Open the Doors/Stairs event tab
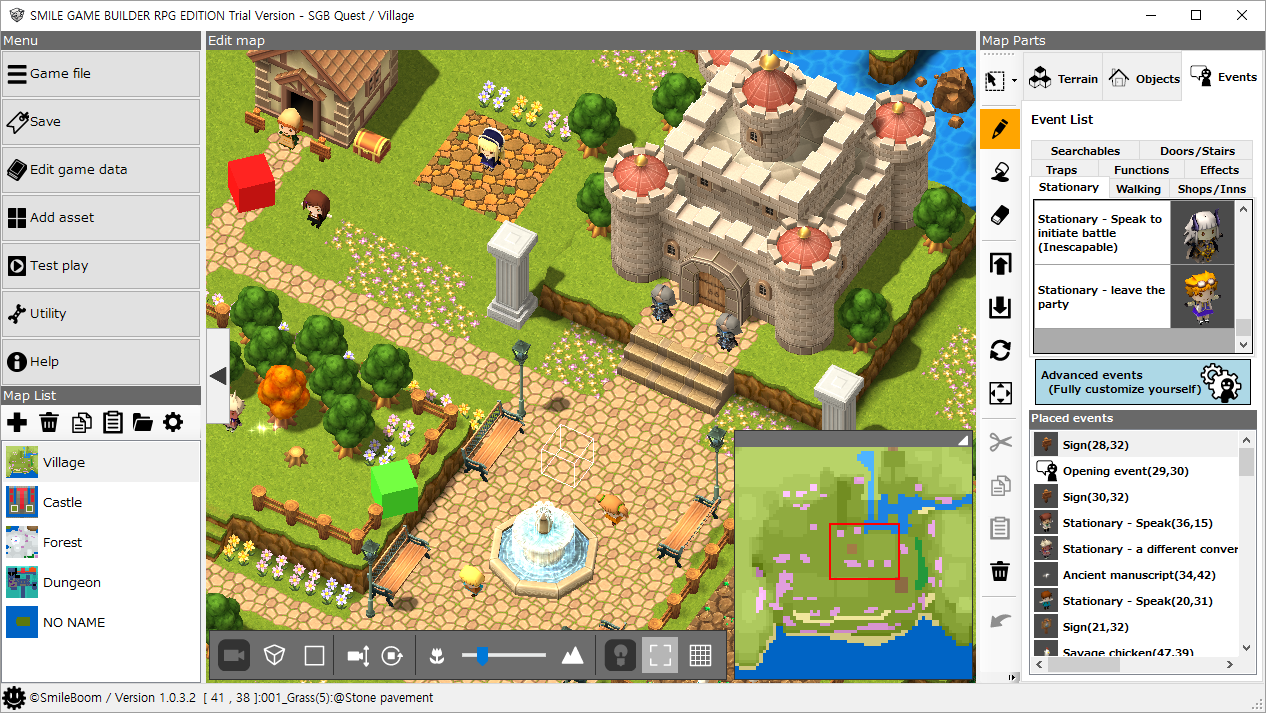This screenshot has height=713, width=1266. point(1197,151)
